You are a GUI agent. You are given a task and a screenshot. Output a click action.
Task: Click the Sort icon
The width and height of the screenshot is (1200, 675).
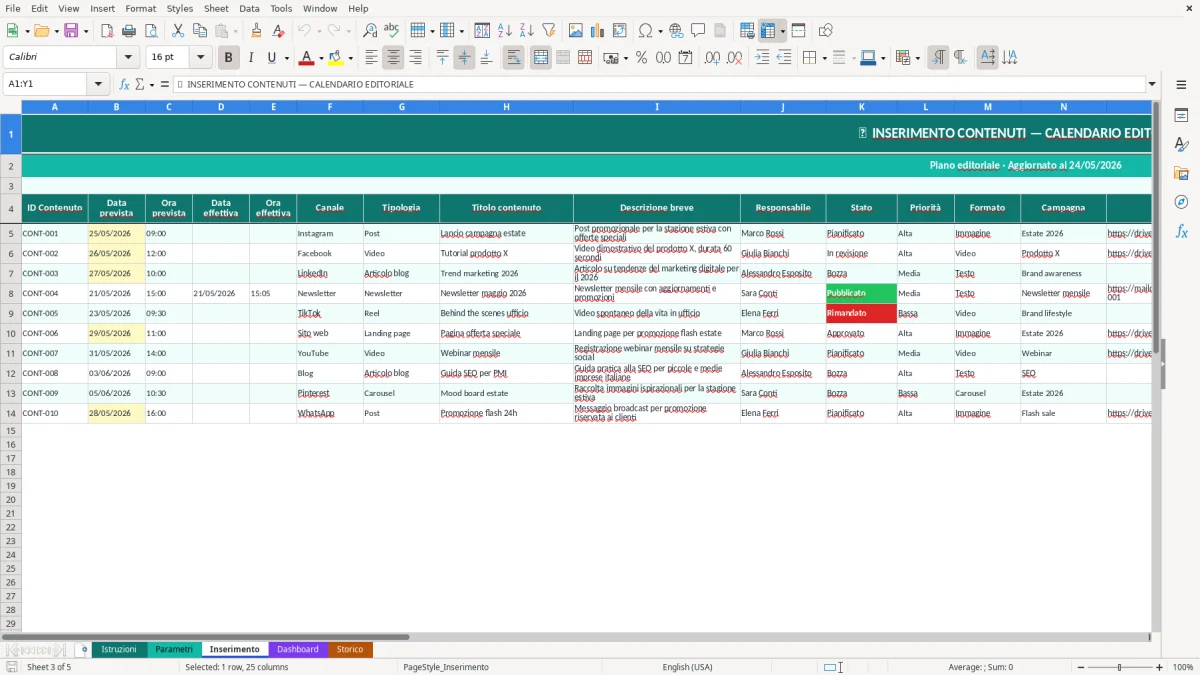(482, 31)
